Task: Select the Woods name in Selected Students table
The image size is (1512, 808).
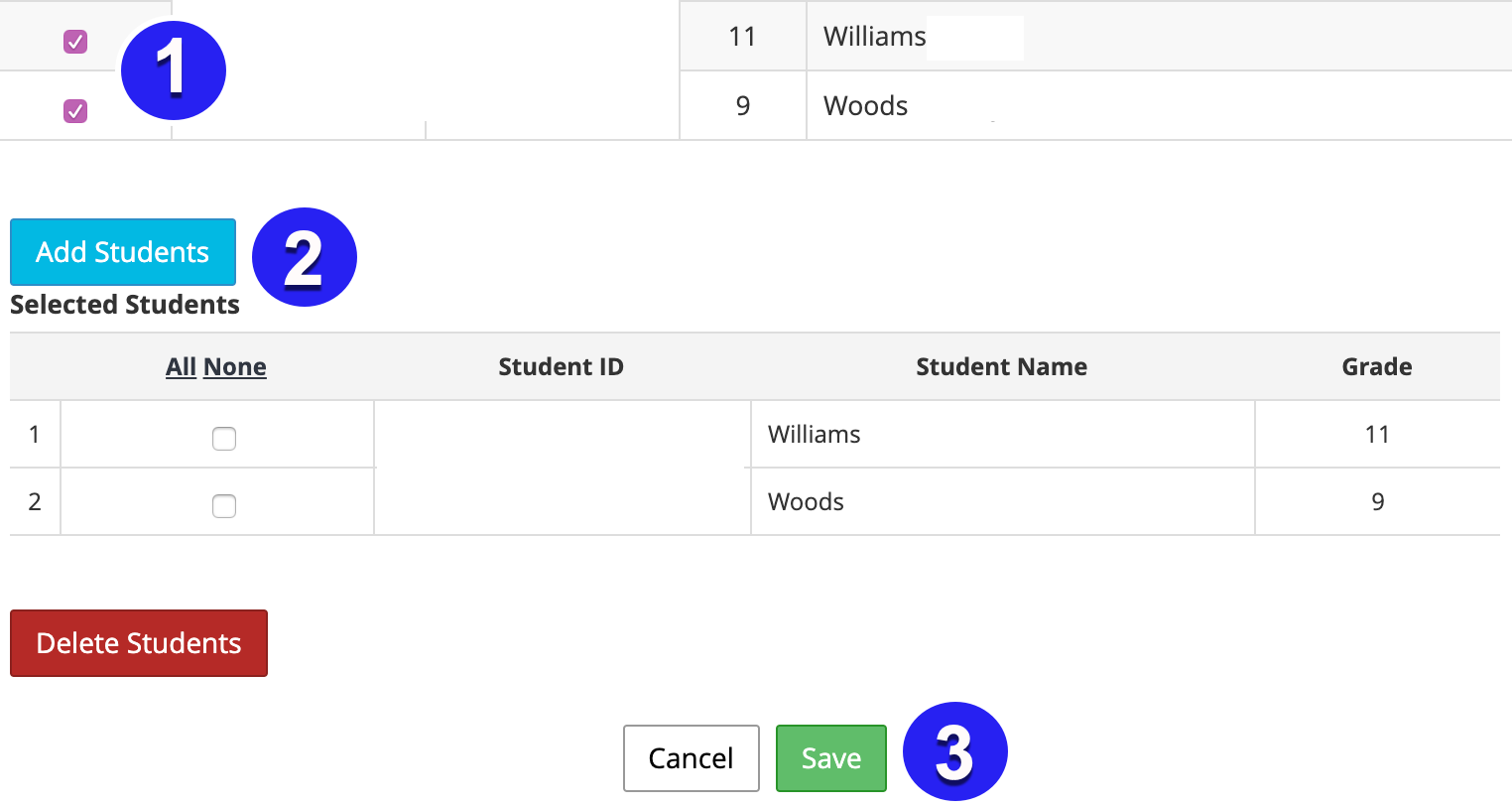Action: [x=806, y=502]
